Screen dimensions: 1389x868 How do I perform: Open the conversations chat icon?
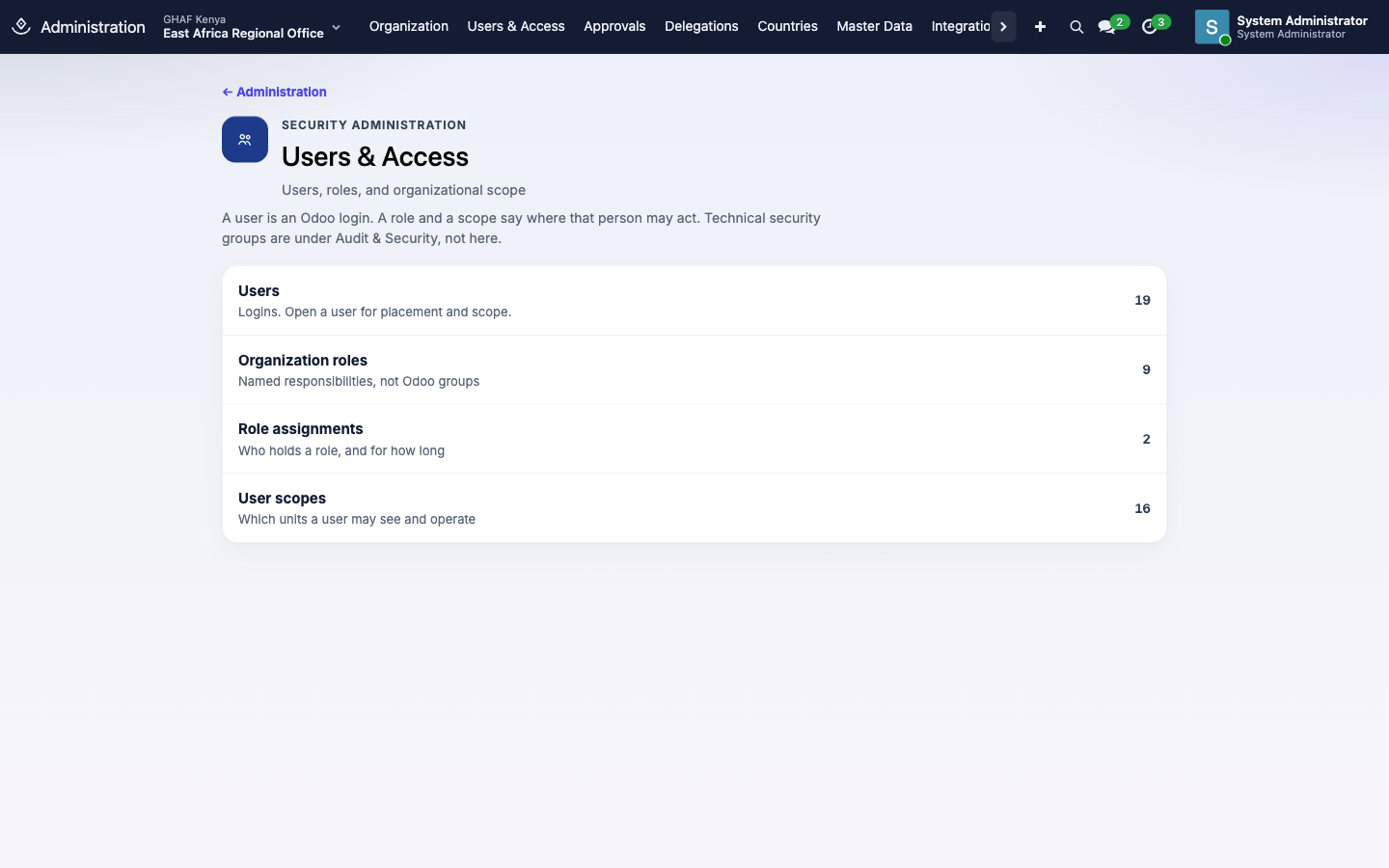1106,27
